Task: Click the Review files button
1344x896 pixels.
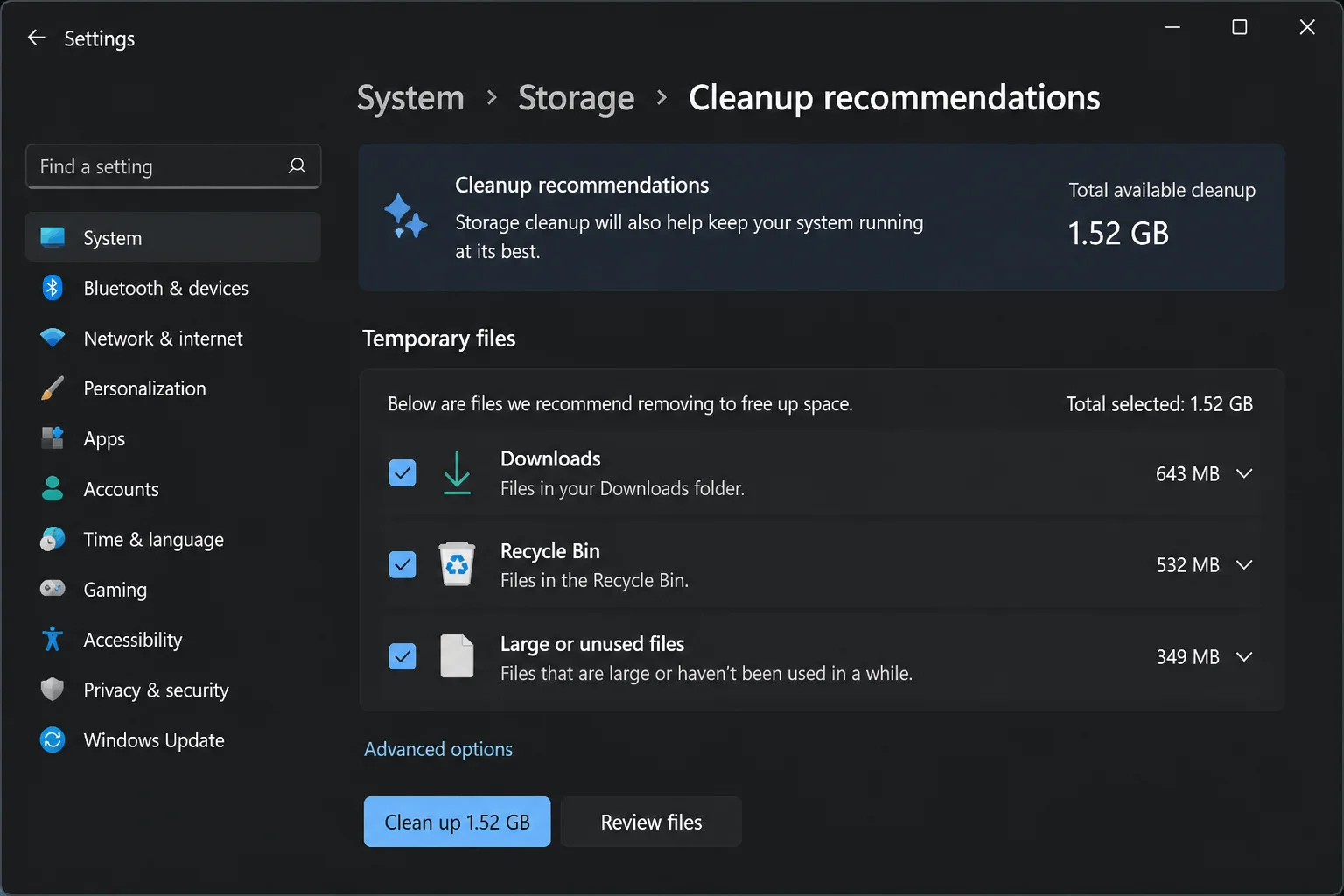Action: point(651,822)
